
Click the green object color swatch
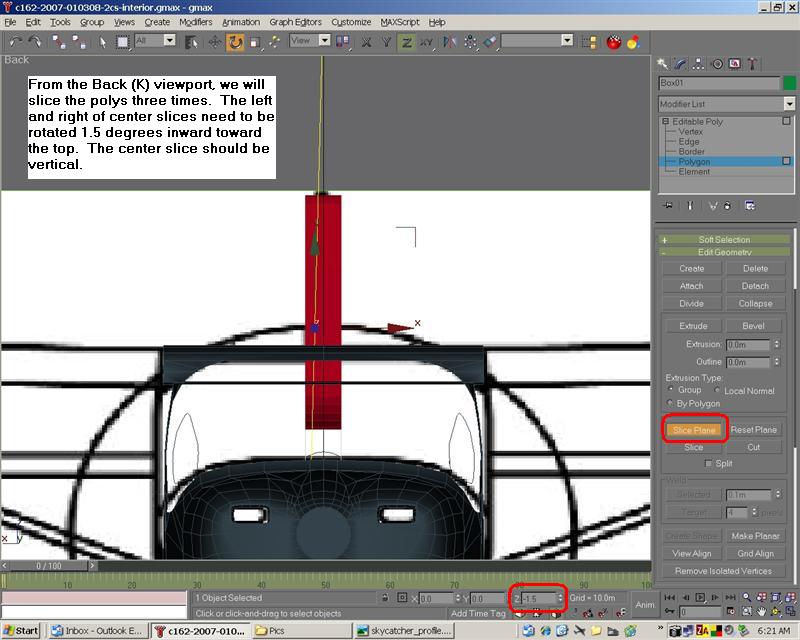click(789, 83)
